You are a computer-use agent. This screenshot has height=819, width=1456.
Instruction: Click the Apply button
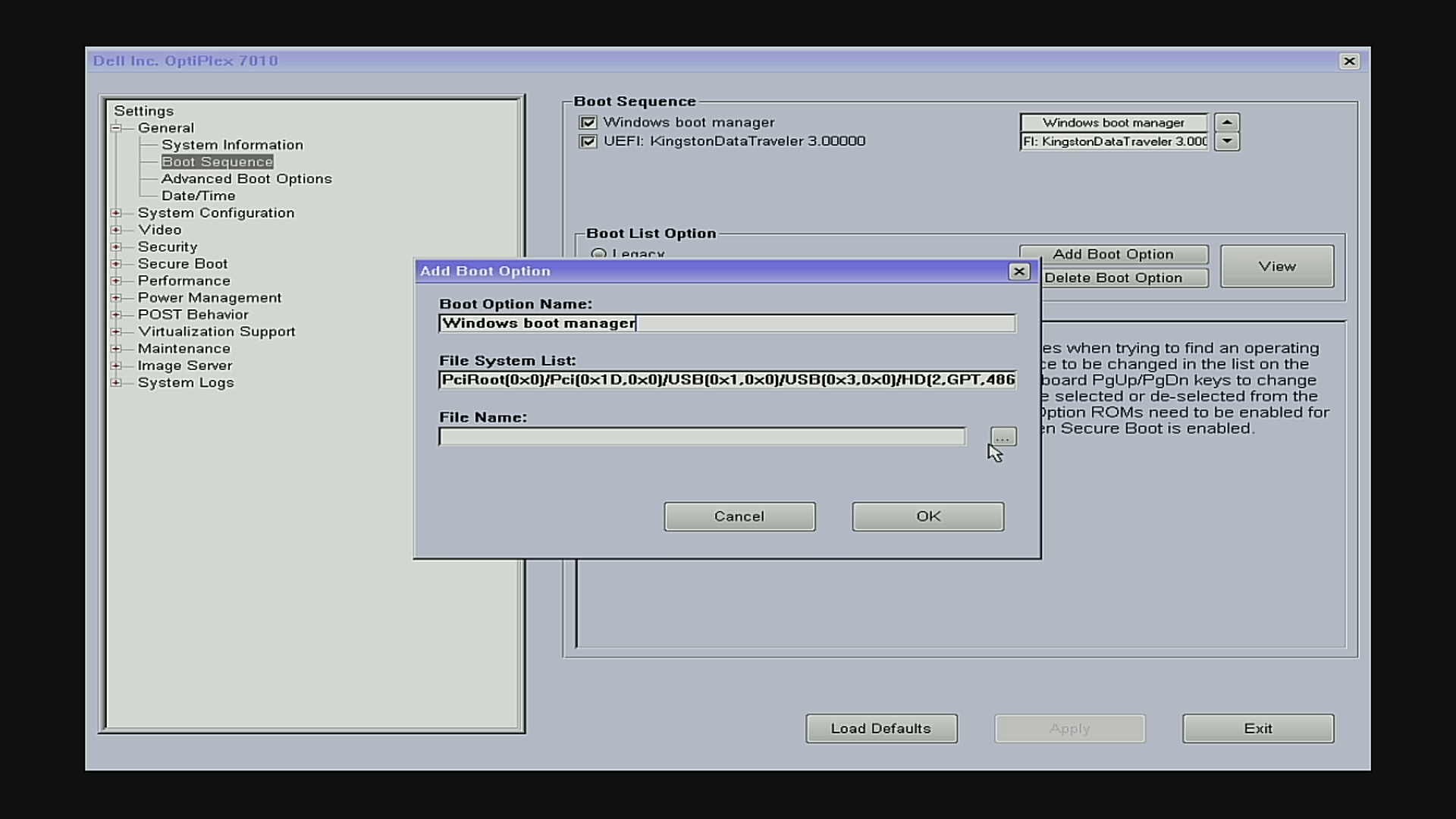[x=1070, y=729]
